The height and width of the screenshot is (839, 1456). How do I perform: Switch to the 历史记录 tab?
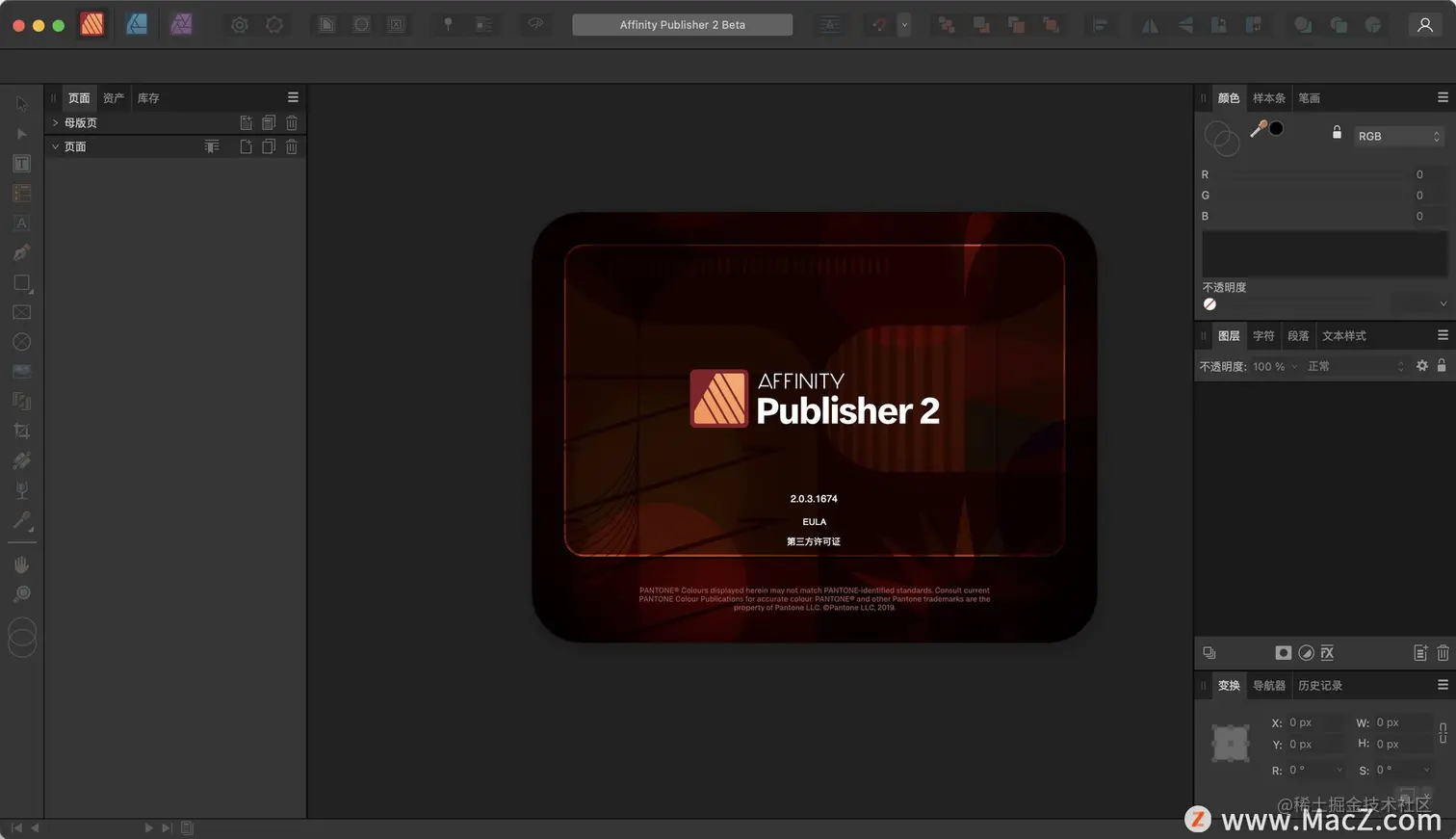(x=1320, y=686)
